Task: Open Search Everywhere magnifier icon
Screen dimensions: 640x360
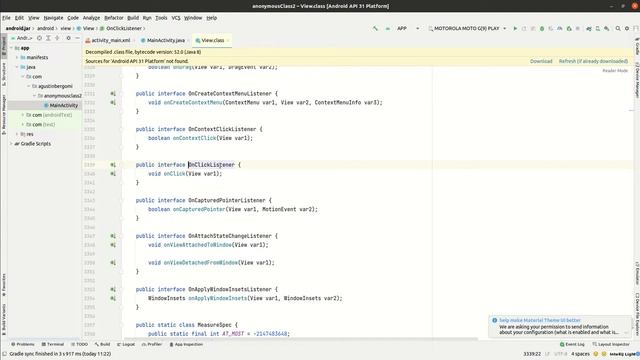Action: click(618, 29)
